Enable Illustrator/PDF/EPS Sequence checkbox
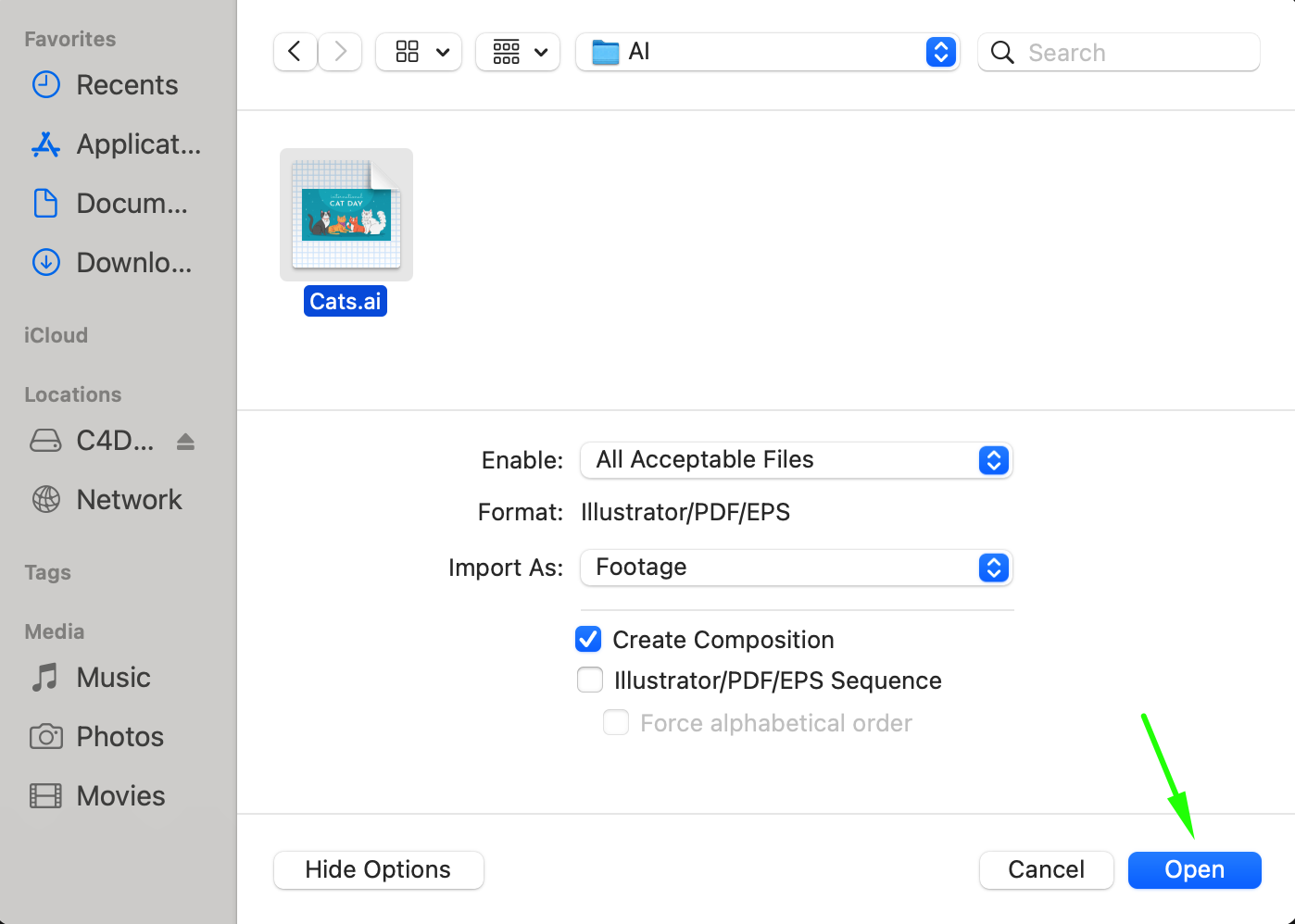The height and width of the screenshot is (924, 1295). pyautogui.click(x=590, y=681)
